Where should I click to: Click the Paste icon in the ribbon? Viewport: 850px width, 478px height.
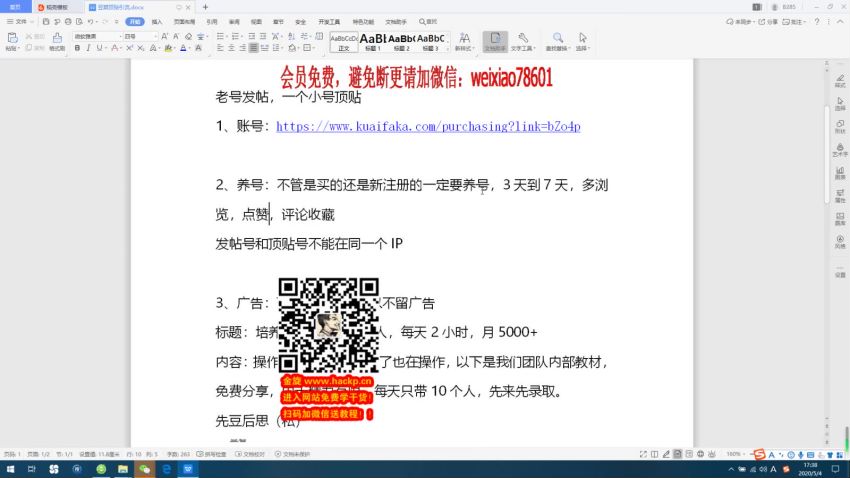click(10, 41)
